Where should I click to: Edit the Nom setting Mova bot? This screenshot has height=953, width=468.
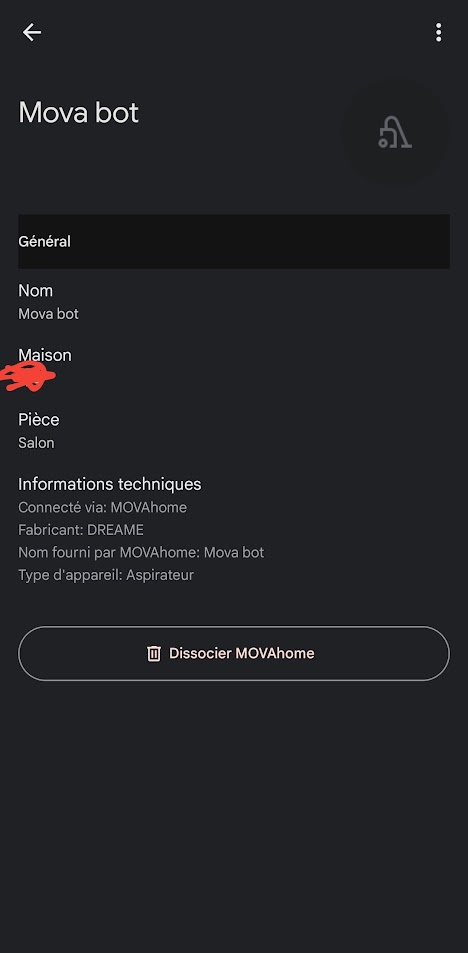coord(234,301)
